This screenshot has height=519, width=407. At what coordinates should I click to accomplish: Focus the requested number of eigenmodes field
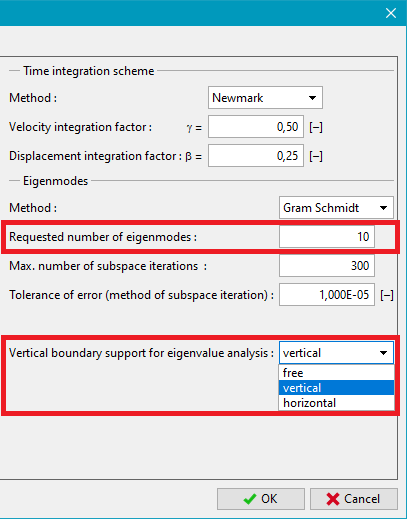[x=327, y=237]
